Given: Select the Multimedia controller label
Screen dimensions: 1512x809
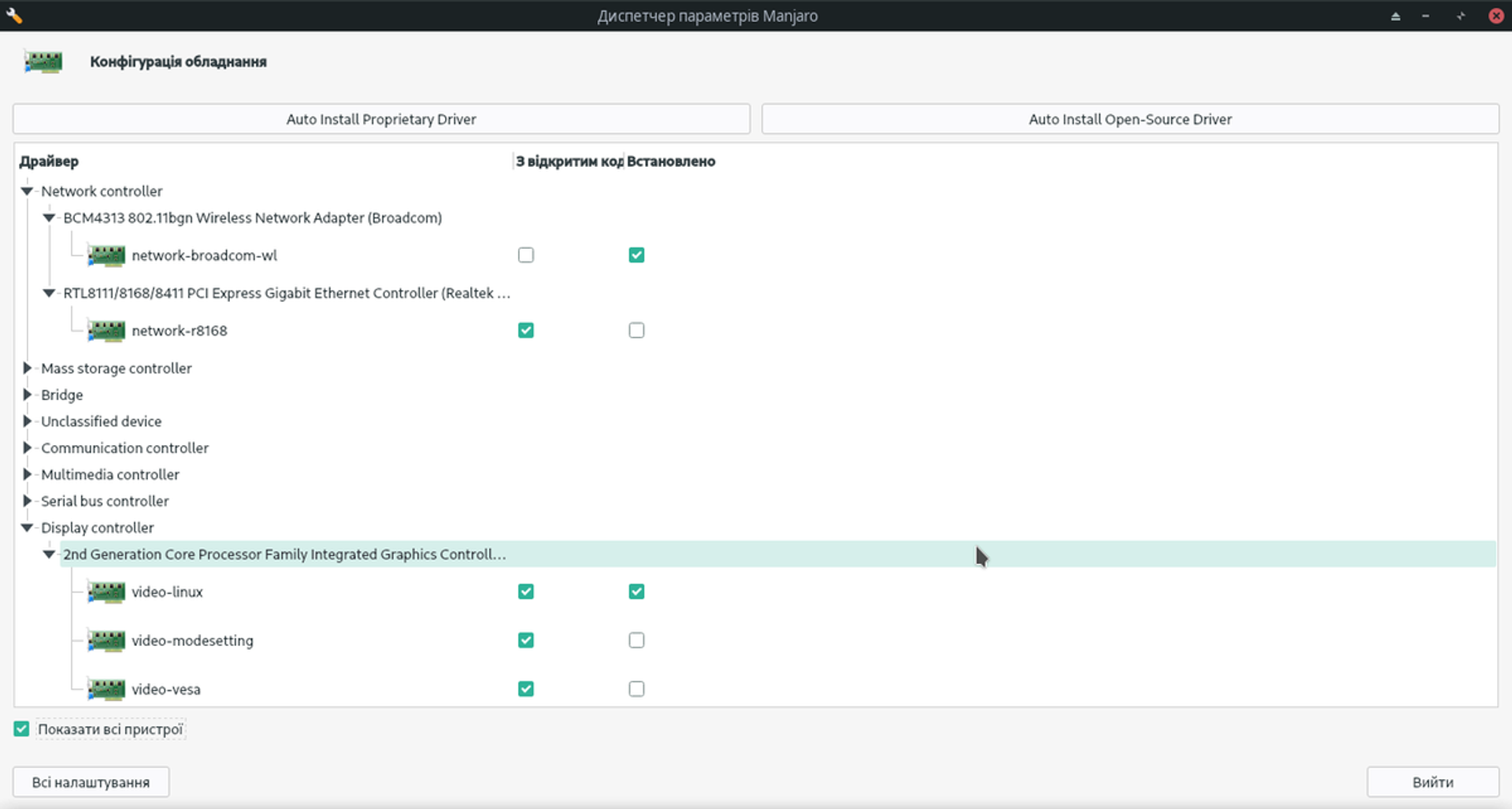Looking at the screenshot, I should coord(110,475).
